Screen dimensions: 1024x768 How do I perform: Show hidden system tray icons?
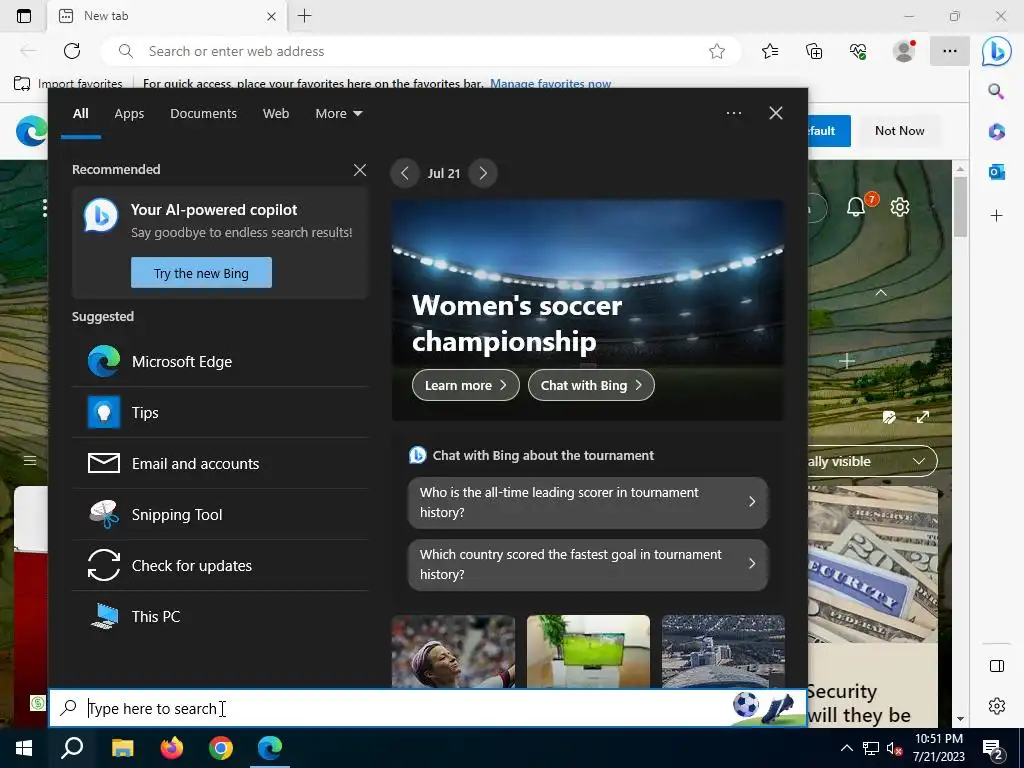click(x=846, y=748)
